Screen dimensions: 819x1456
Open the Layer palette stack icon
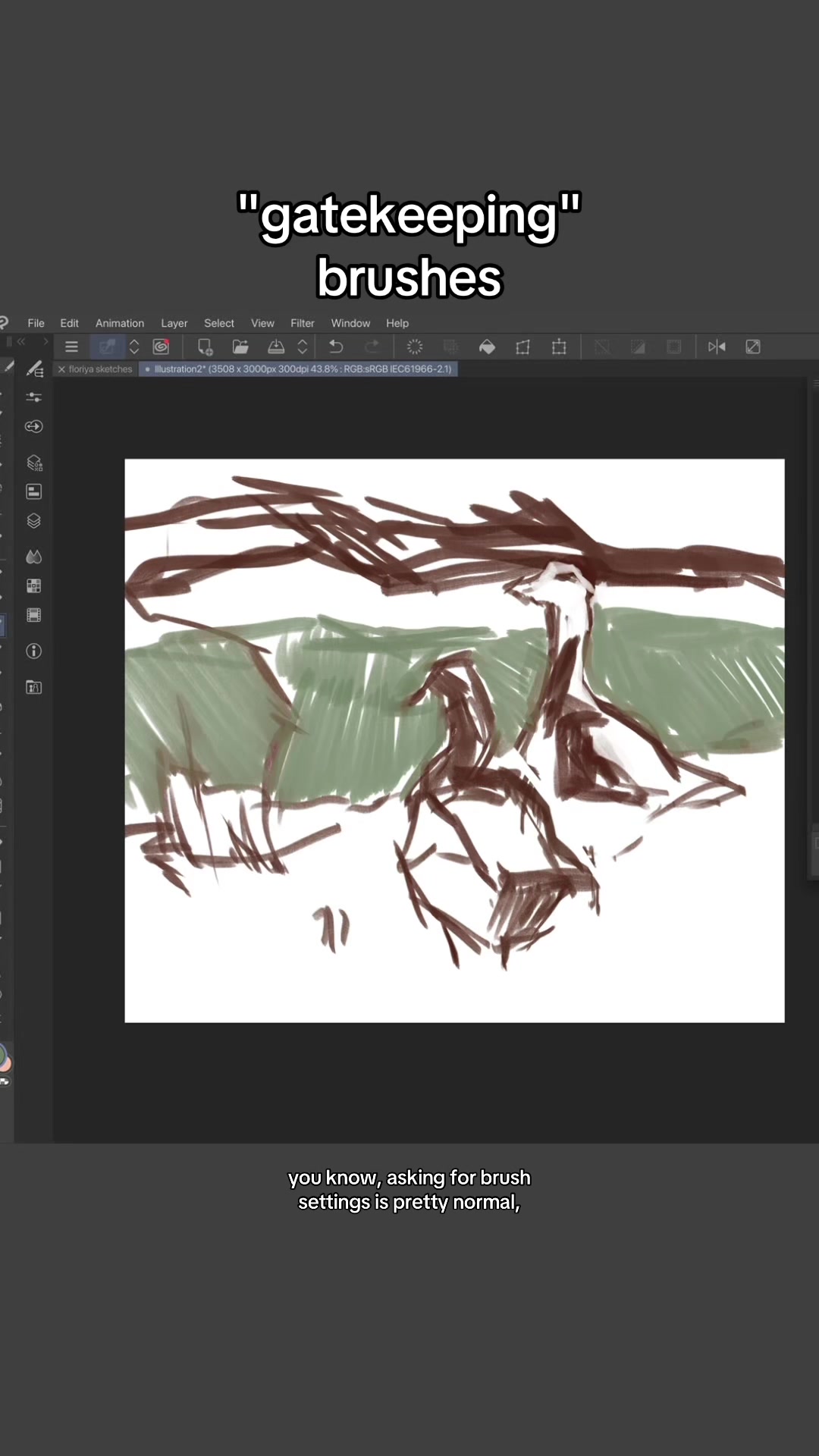coord(34,521)
